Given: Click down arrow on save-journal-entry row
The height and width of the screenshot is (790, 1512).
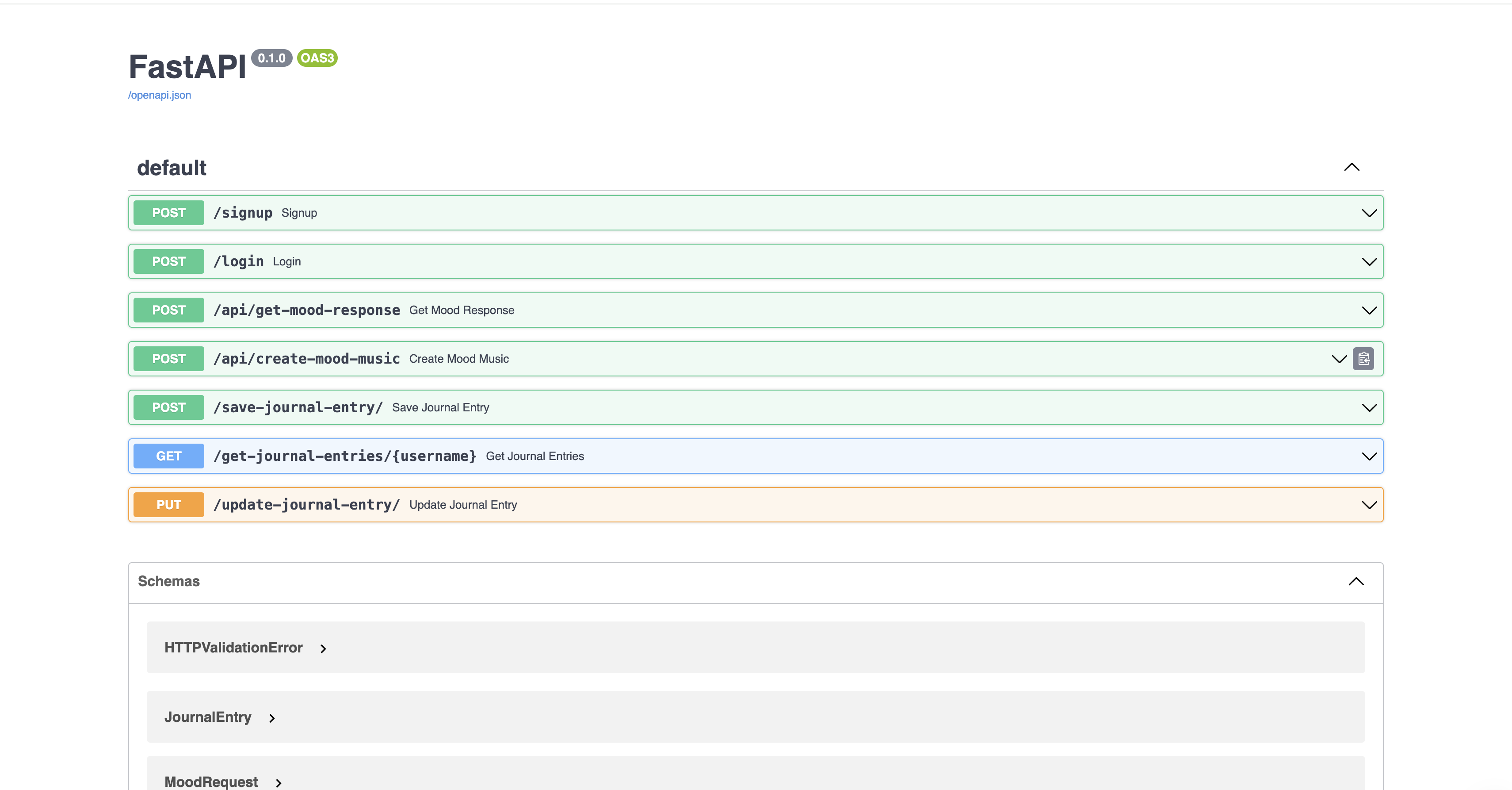Looking at the screenshot, I should coord(1369,408).
